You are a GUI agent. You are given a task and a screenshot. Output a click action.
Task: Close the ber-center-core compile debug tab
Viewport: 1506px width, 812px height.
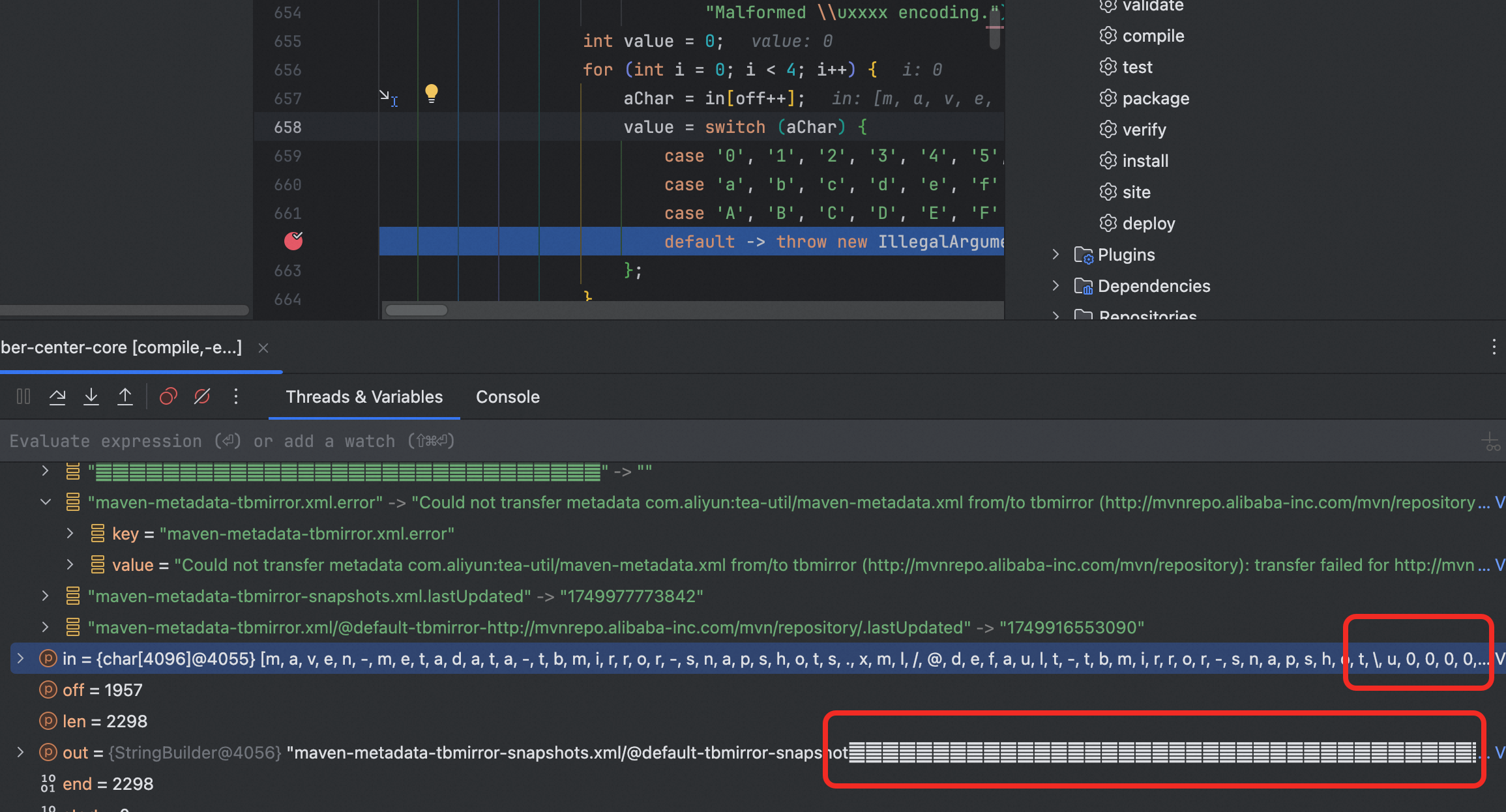coord(263,348)
